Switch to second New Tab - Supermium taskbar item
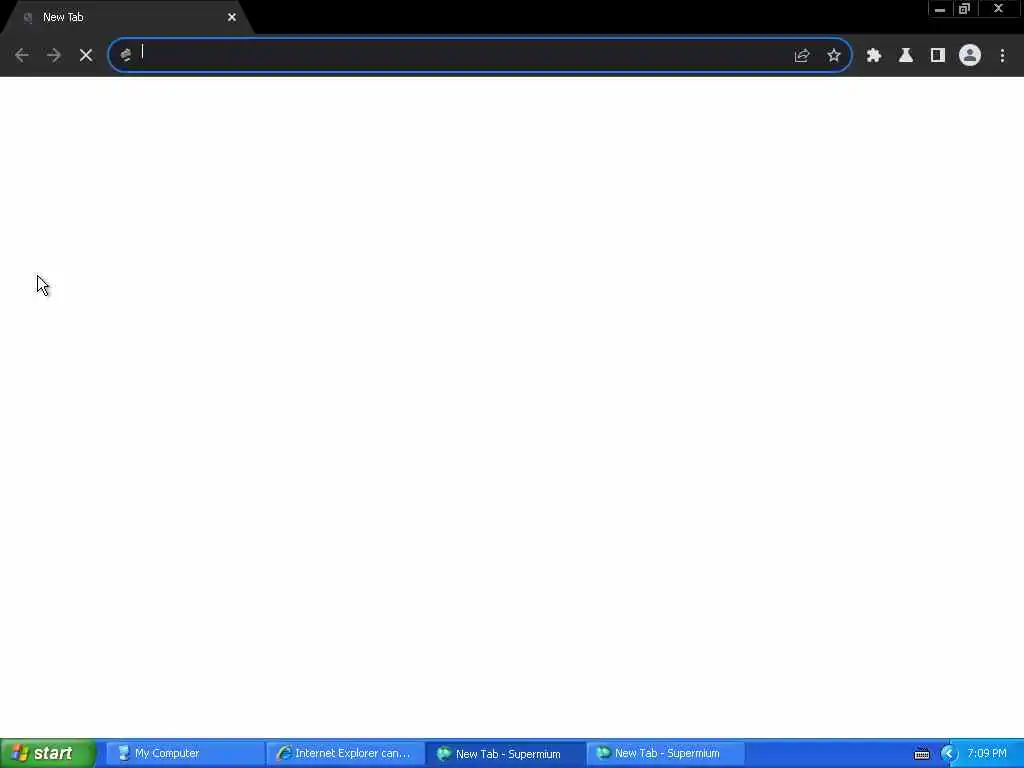Viewport: 1024px width, 768px height. pyautogui.click(x=666, y=754)
